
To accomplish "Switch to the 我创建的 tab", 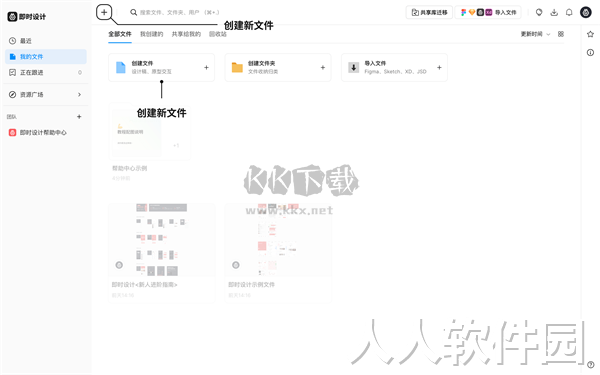I will tap(152, 34).
